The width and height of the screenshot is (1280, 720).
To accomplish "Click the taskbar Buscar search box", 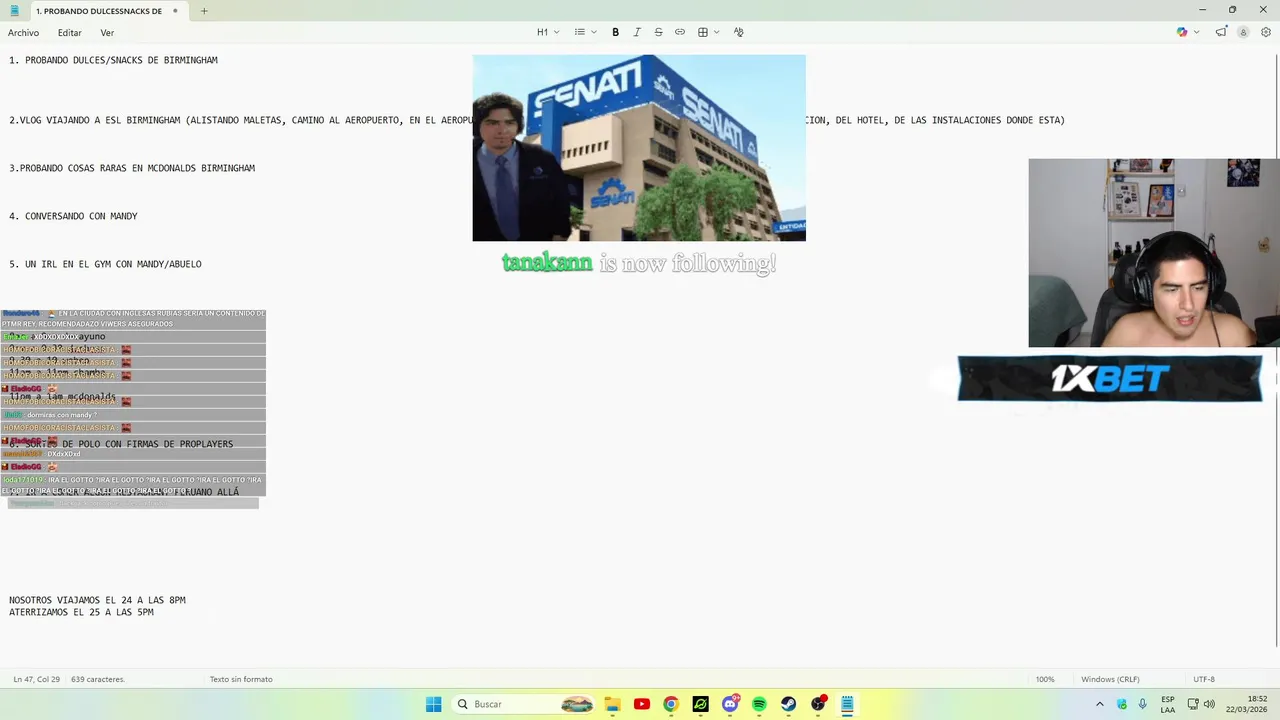I will [x=524, y=704].
